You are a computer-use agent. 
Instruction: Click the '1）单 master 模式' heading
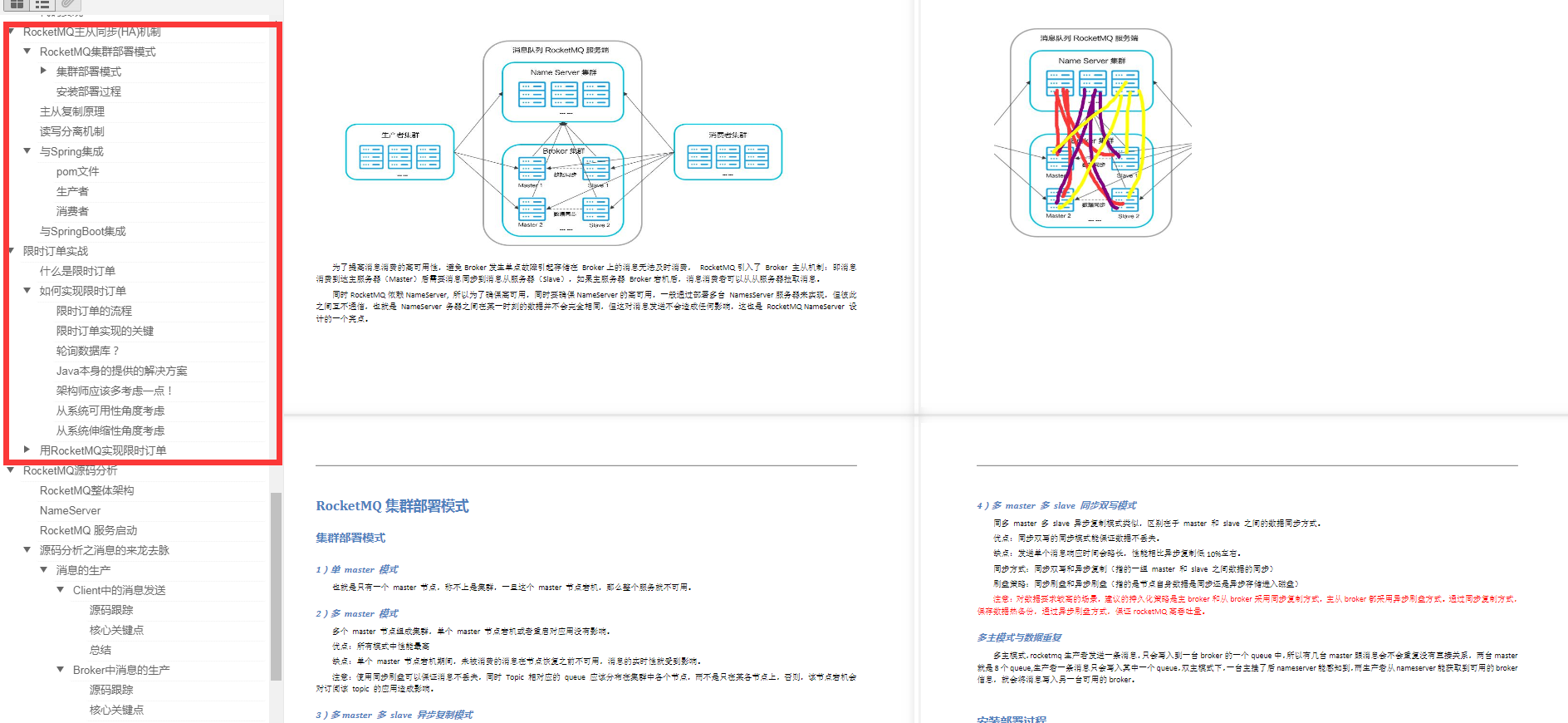click(x=357, y=569)
